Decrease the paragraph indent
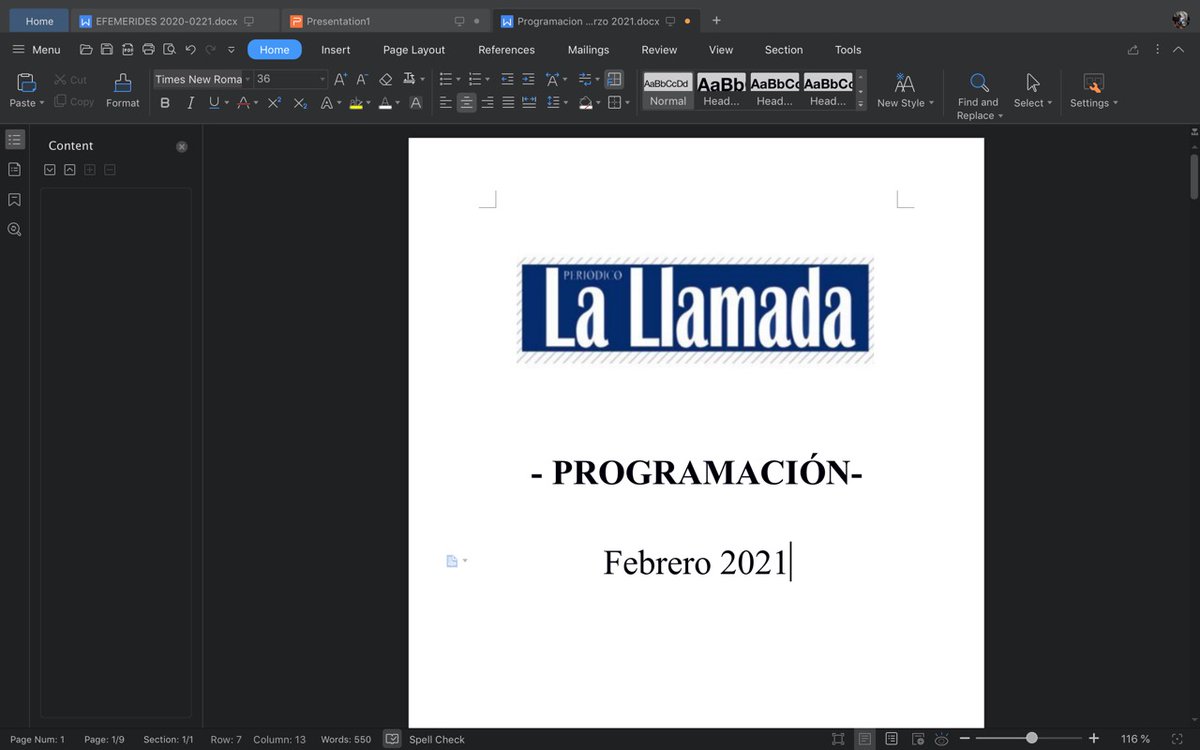 [507, 79]
